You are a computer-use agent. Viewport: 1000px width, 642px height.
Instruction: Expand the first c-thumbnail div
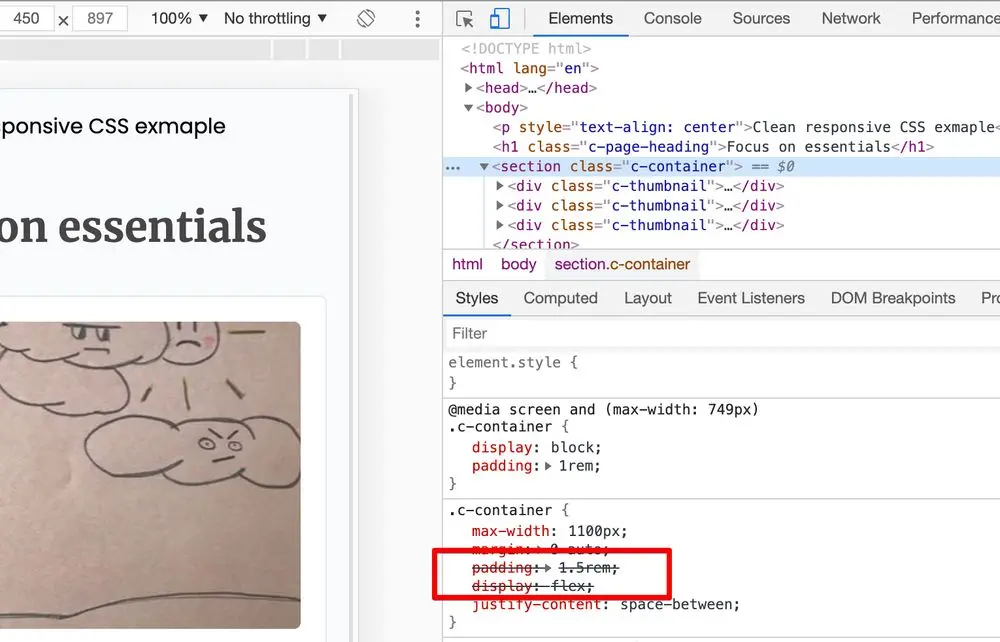coord(502,186)
